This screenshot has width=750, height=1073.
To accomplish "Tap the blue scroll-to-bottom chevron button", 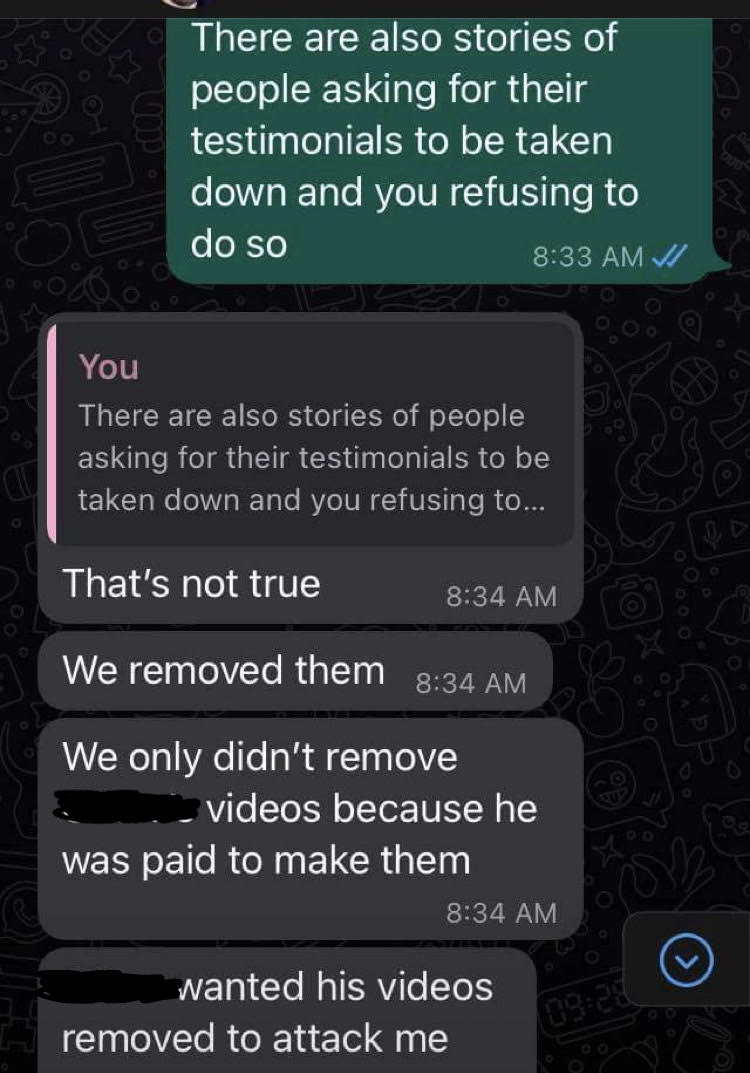I will point(686,959).
